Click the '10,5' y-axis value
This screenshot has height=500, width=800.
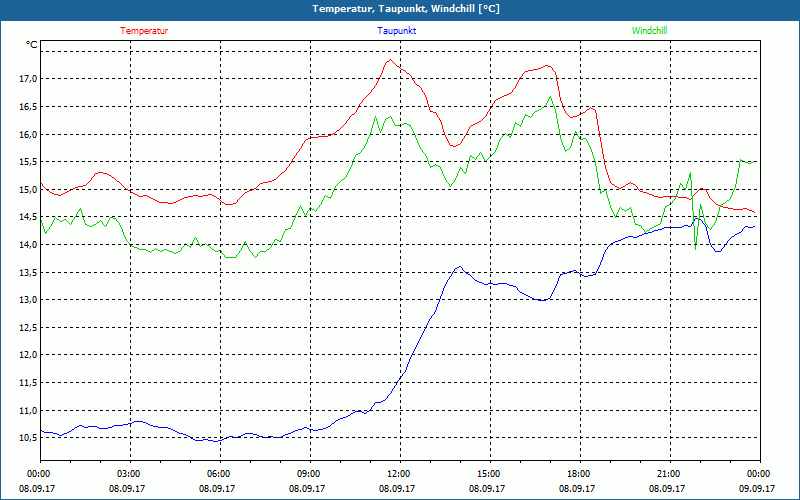click(x=28, y=438)
